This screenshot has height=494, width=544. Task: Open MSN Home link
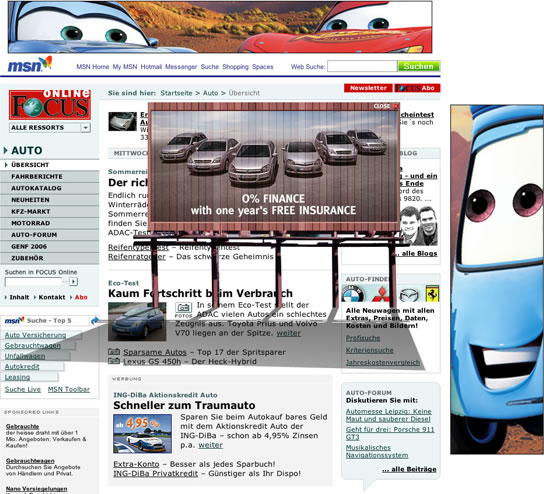click(93, 67)
